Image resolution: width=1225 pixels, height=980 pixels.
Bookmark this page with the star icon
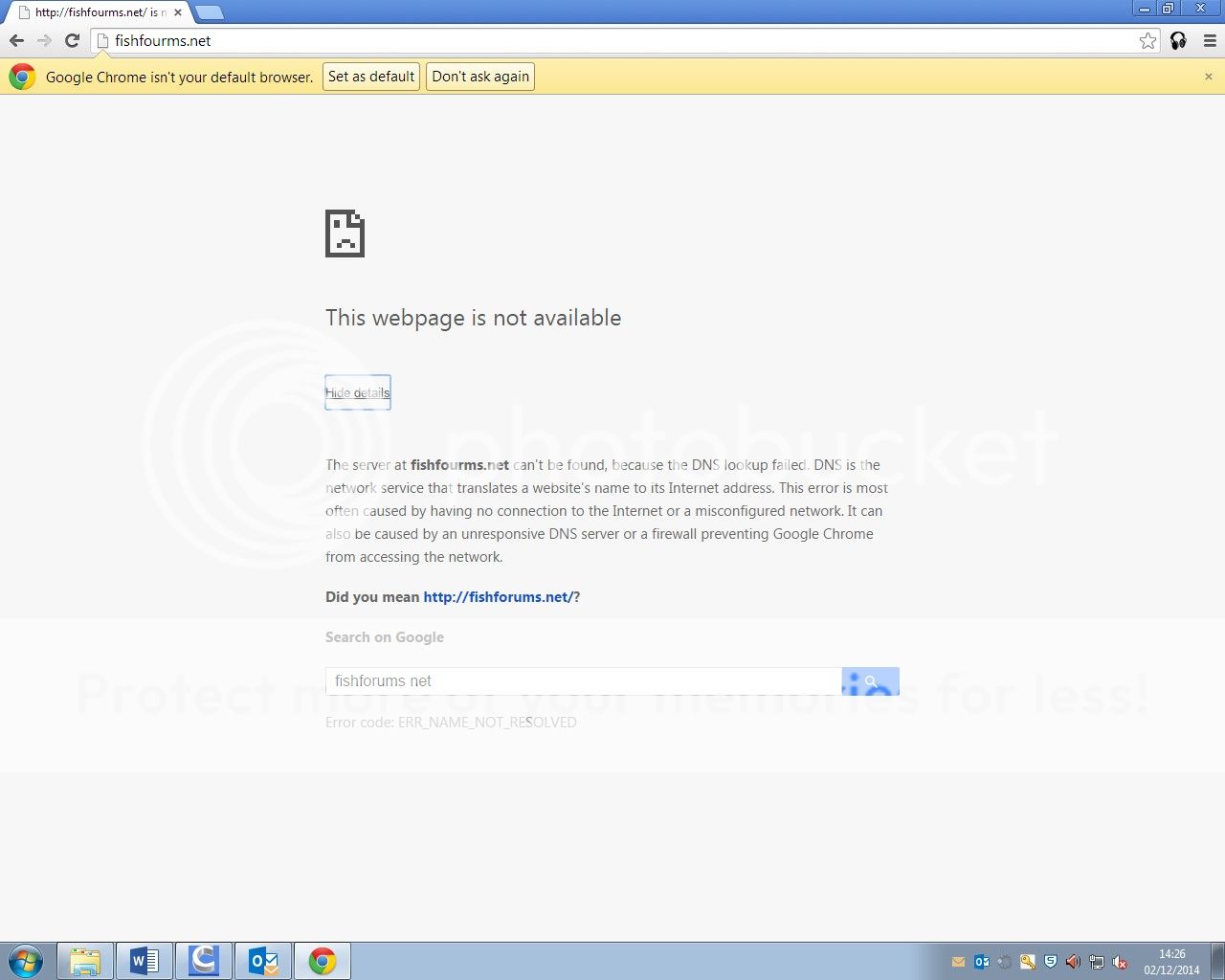[1147, 40]
